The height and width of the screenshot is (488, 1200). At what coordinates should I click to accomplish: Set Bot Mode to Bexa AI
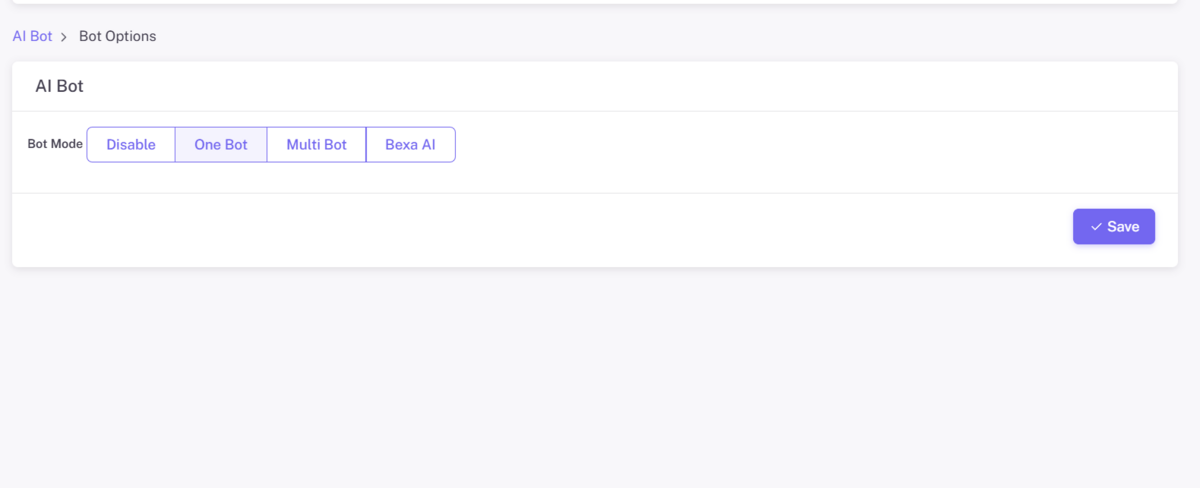tap(410, 145)
